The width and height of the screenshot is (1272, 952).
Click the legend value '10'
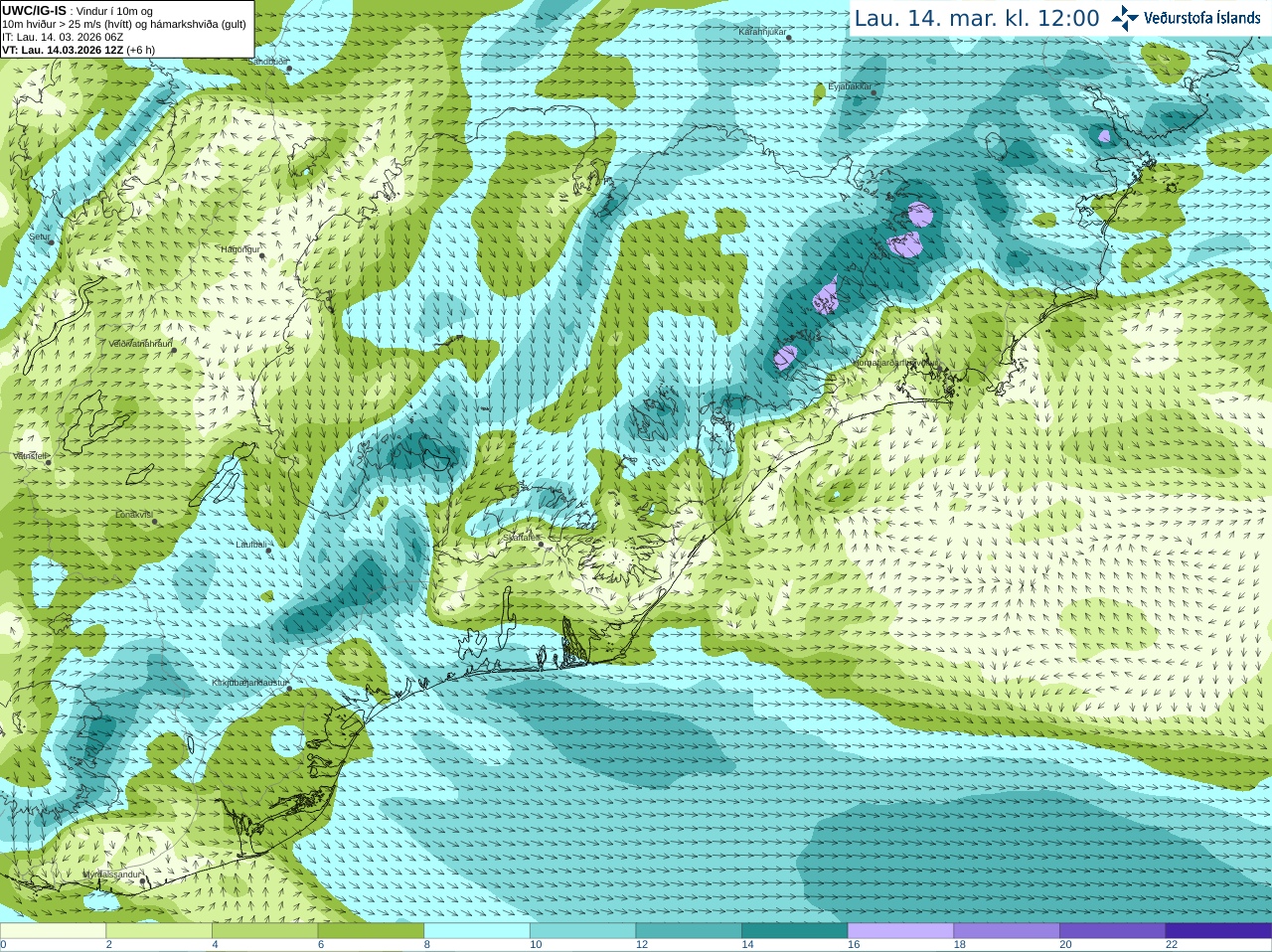tap(536, 945)
